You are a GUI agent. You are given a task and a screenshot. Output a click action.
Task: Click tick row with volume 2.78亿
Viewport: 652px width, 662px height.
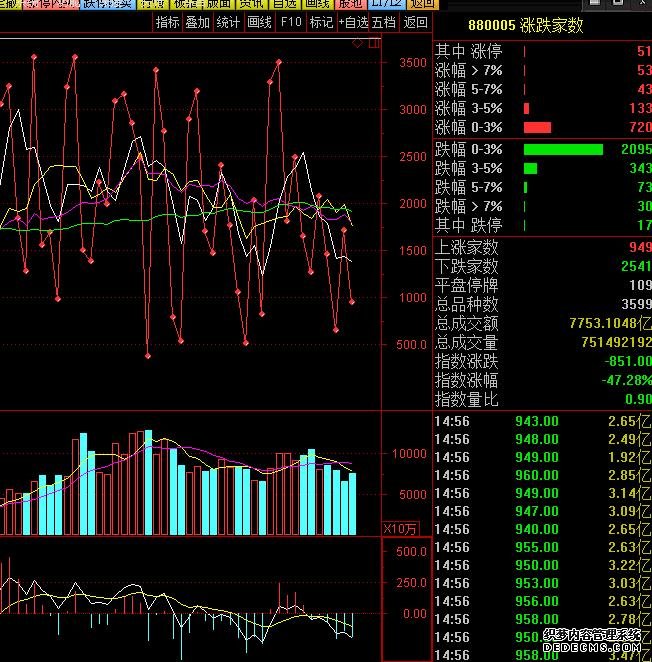click(543, 619)
